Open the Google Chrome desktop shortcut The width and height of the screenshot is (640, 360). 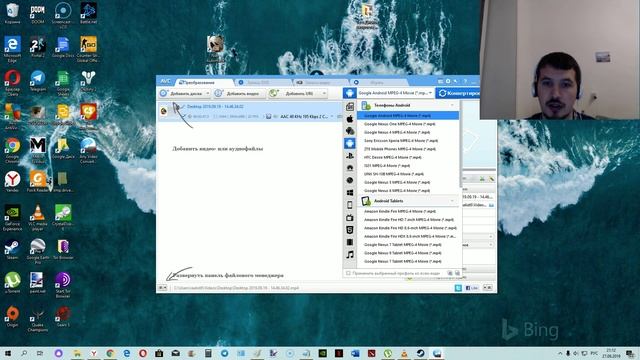(12, 150)
